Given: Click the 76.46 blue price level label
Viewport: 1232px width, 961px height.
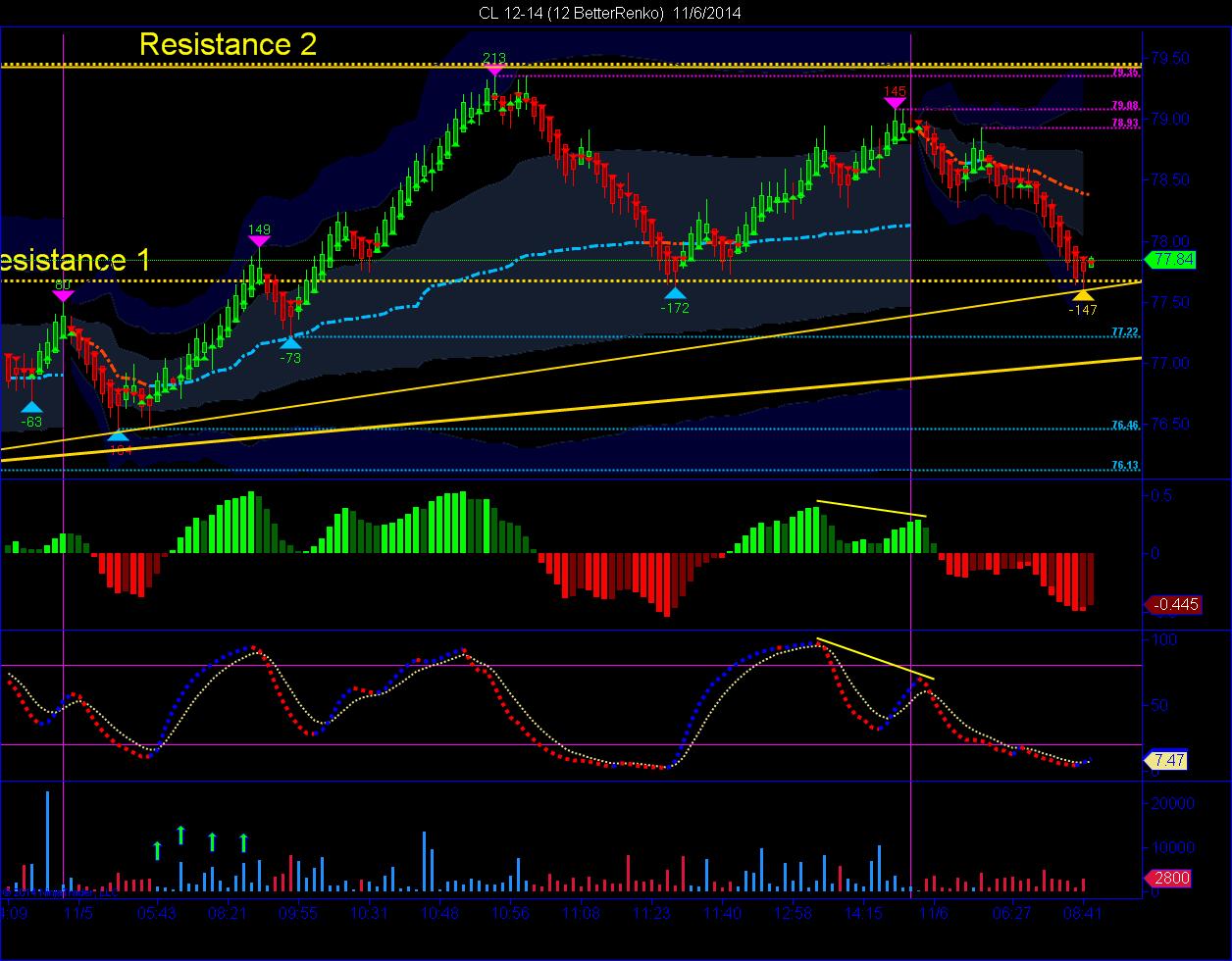Looking at the screenshot, I should pos(1125,425).
